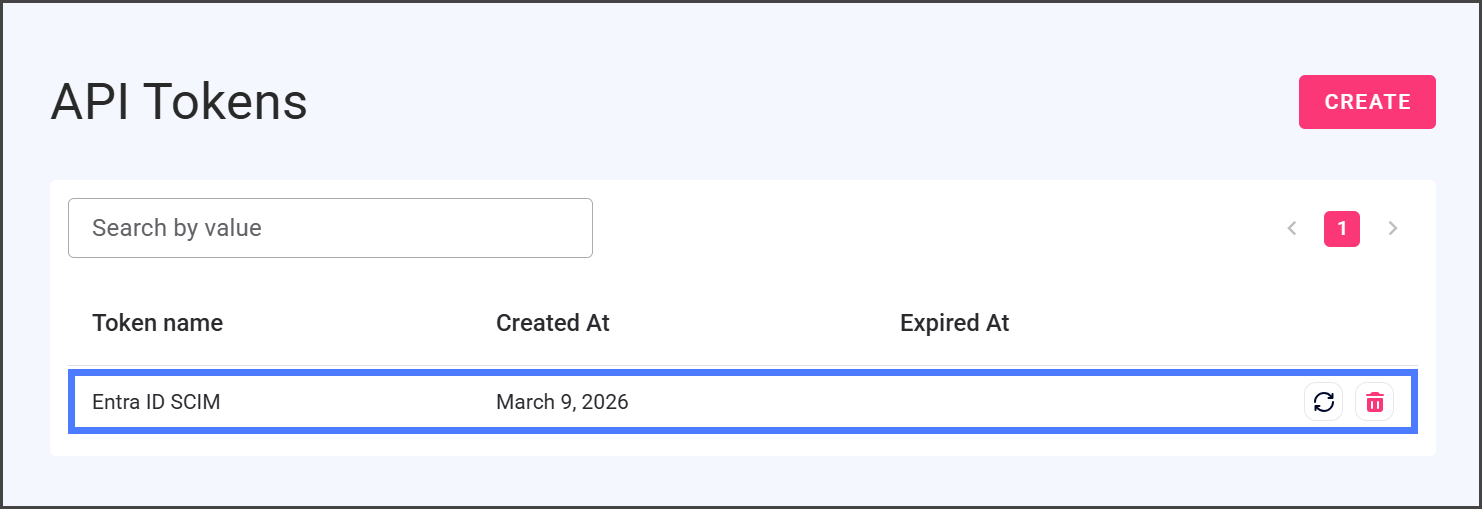
Task: Sort by the Token name column header
Action: (x=157, y=323)
